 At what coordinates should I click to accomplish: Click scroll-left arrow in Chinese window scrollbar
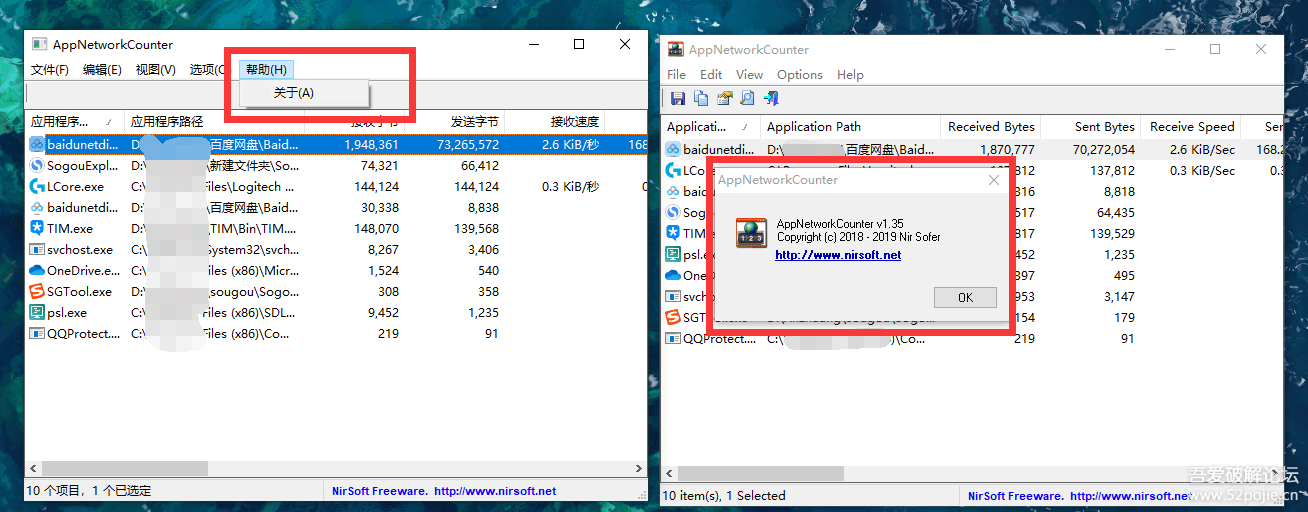pos(33,468)
